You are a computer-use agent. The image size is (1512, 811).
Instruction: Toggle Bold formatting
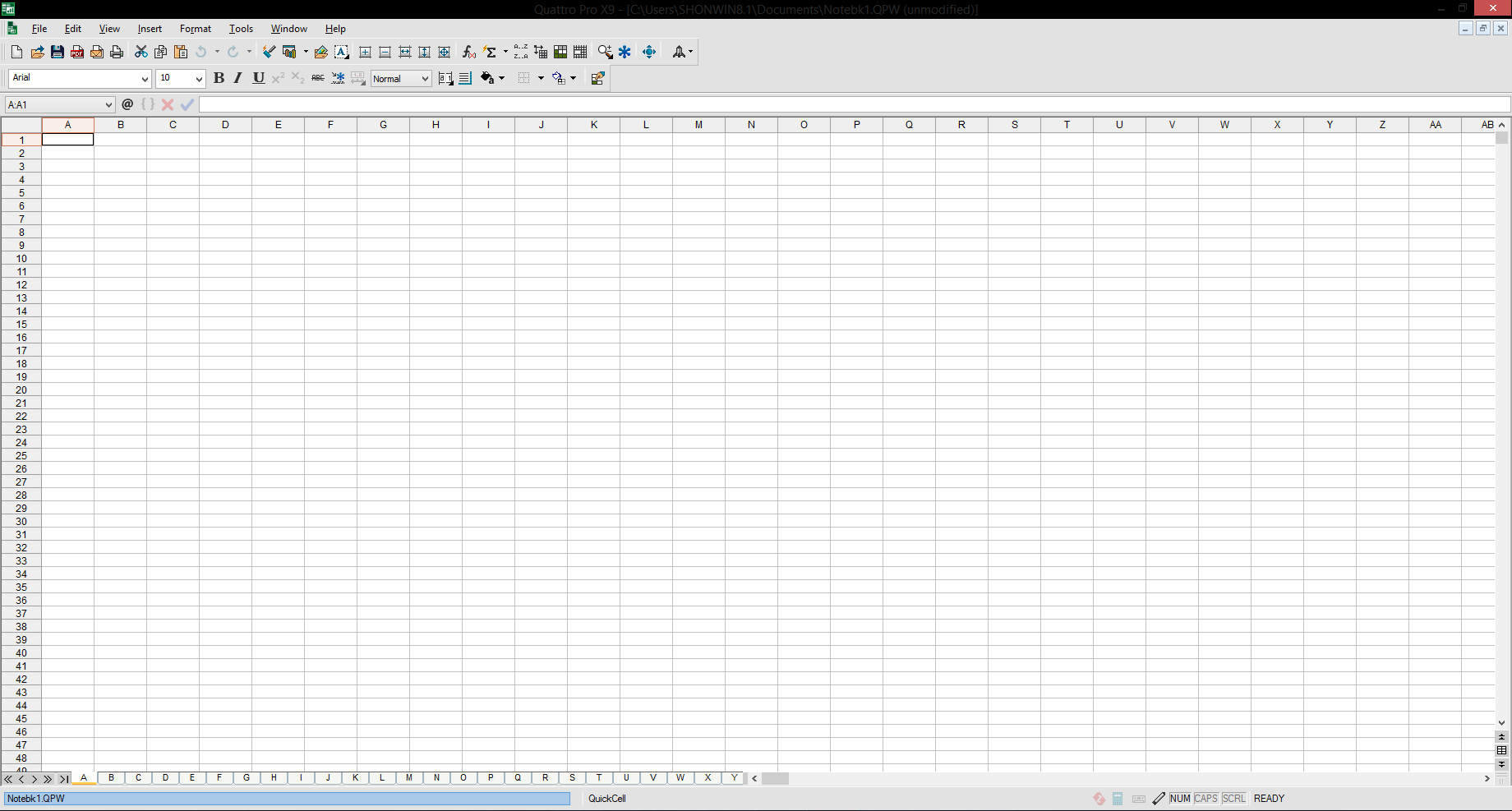(x=219, y=78)
